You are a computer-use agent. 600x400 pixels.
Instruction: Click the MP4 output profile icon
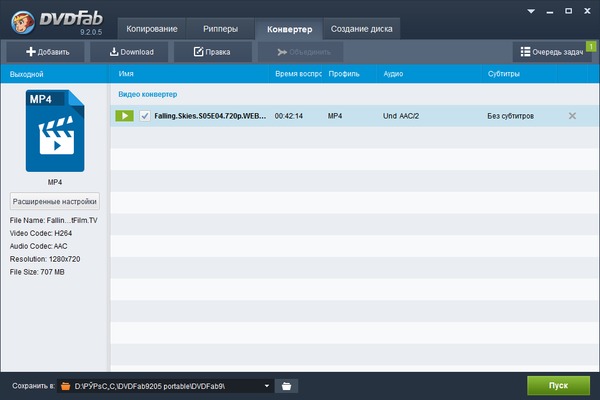tap(55, 132)
